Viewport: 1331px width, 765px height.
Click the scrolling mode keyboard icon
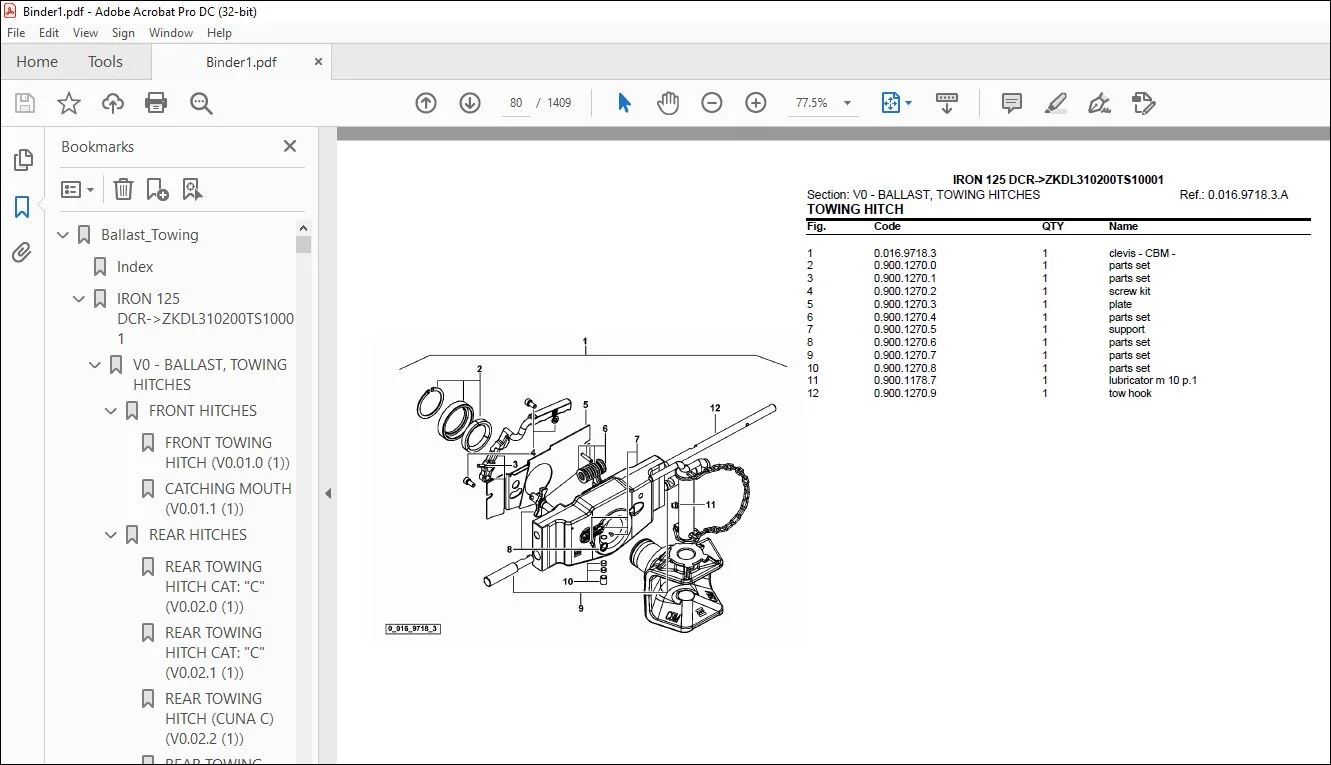pos(946,103)
